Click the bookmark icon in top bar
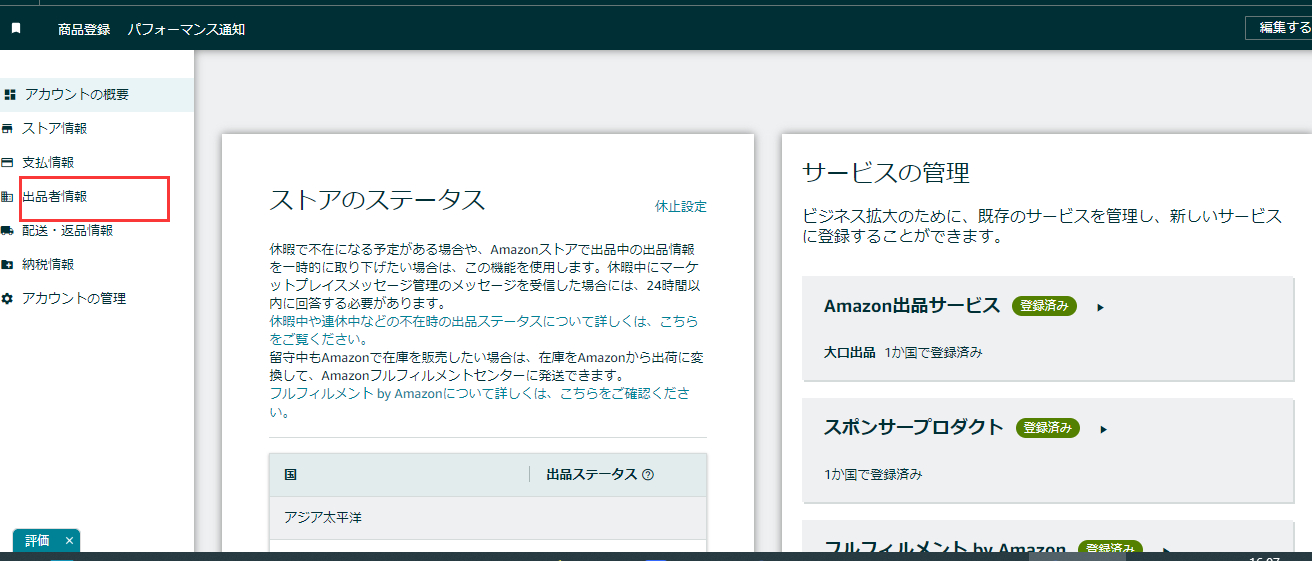Screen dimensions: 1312x561 [x=16, y=29]
